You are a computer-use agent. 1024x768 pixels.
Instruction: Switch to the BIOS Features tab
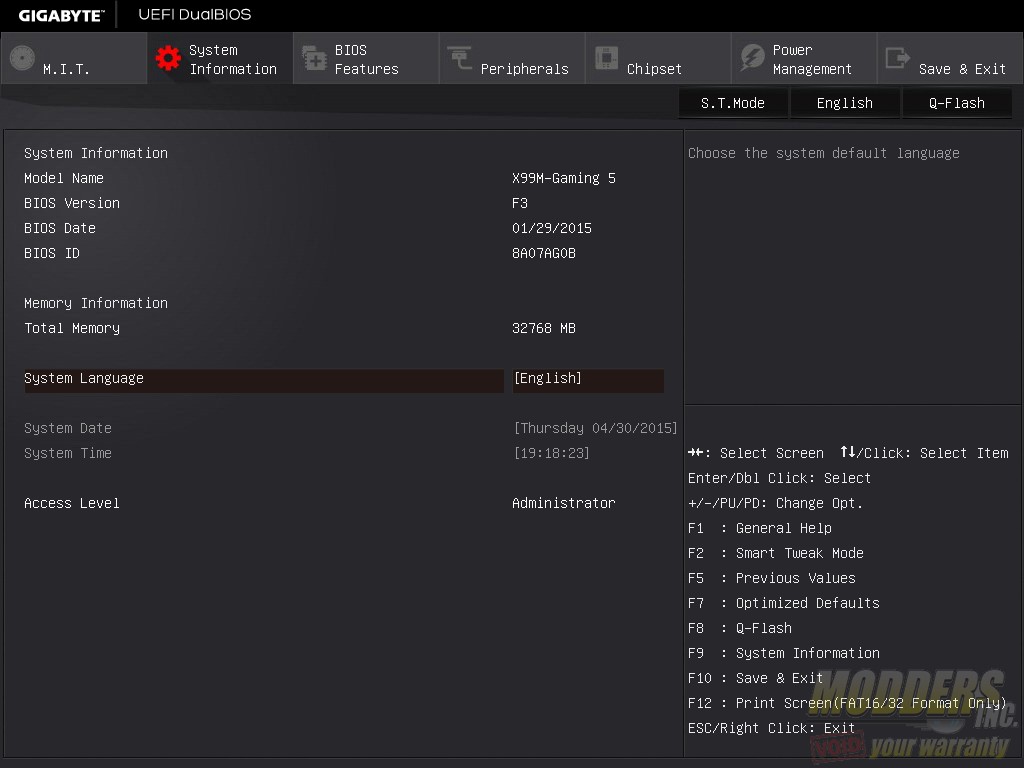(366, 59)
